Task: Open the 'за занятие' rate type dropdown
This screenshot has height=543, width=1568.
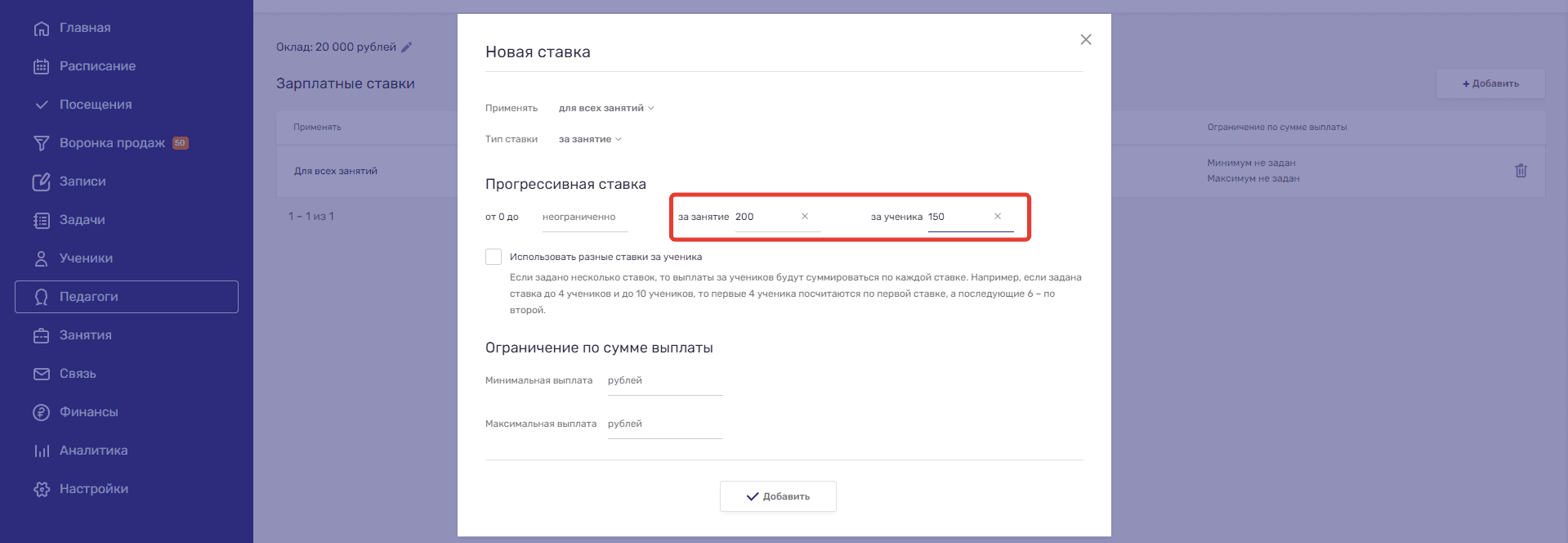Action: [590, 139]
